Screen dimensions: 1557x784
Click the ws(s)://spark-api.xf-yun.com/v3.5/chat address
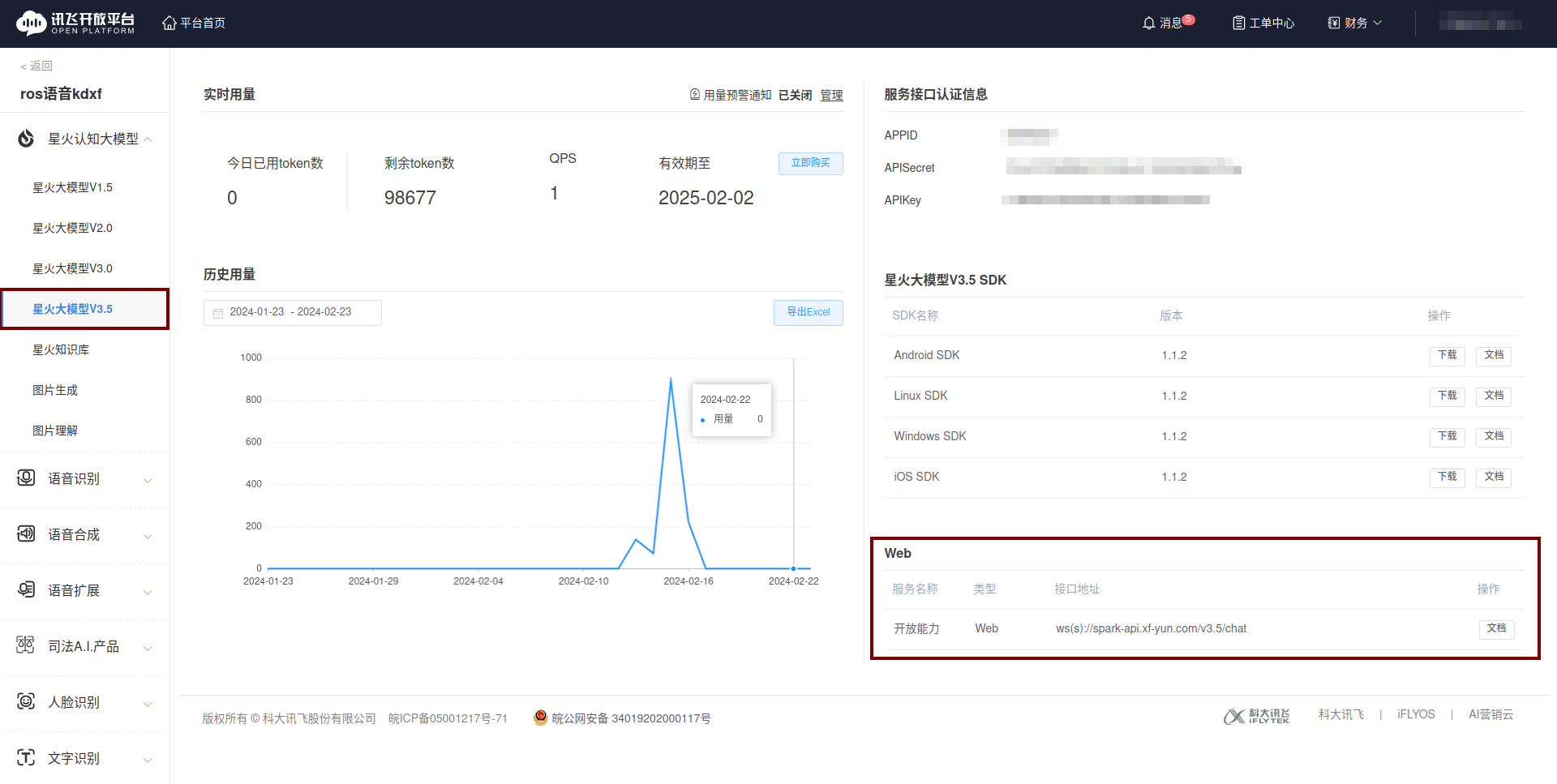pyautogui.click(x=1151, y=628)
